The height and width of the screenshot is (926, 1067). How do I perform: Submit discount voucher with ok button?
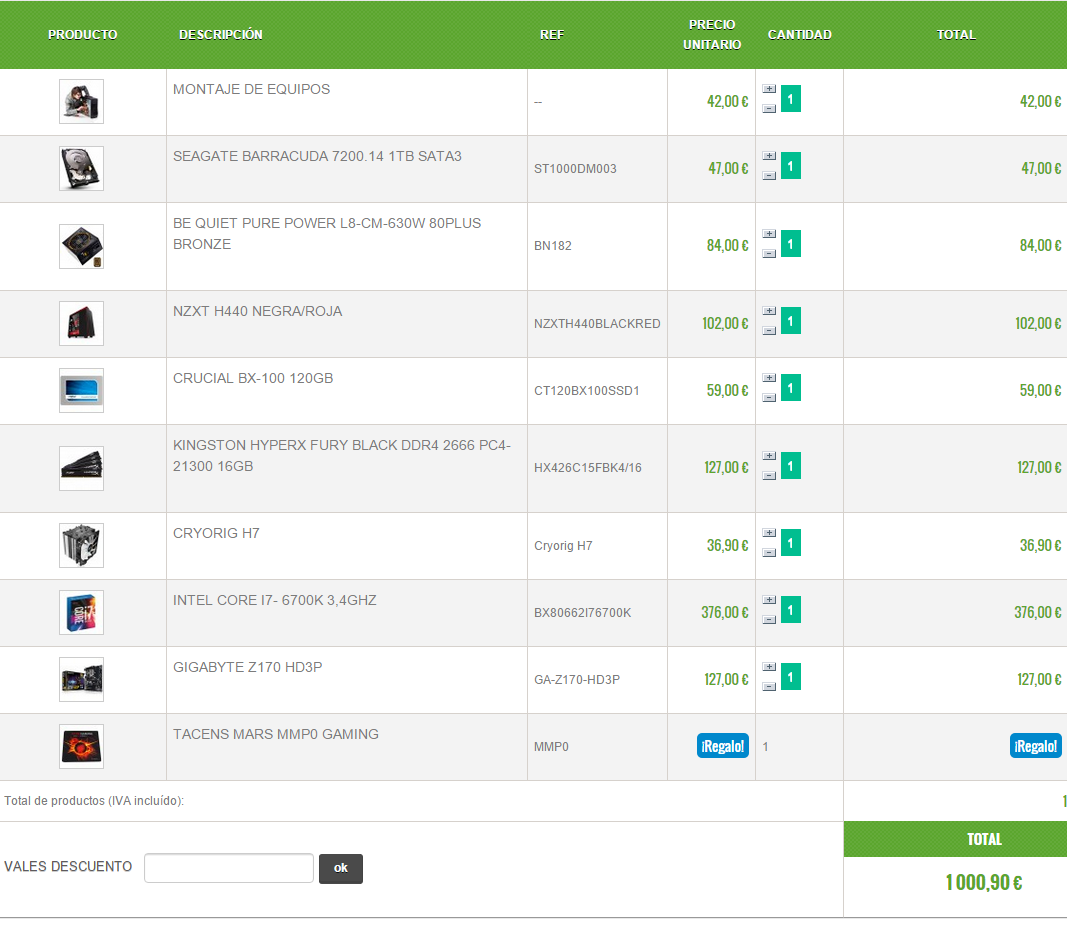(x=341, y=869)
